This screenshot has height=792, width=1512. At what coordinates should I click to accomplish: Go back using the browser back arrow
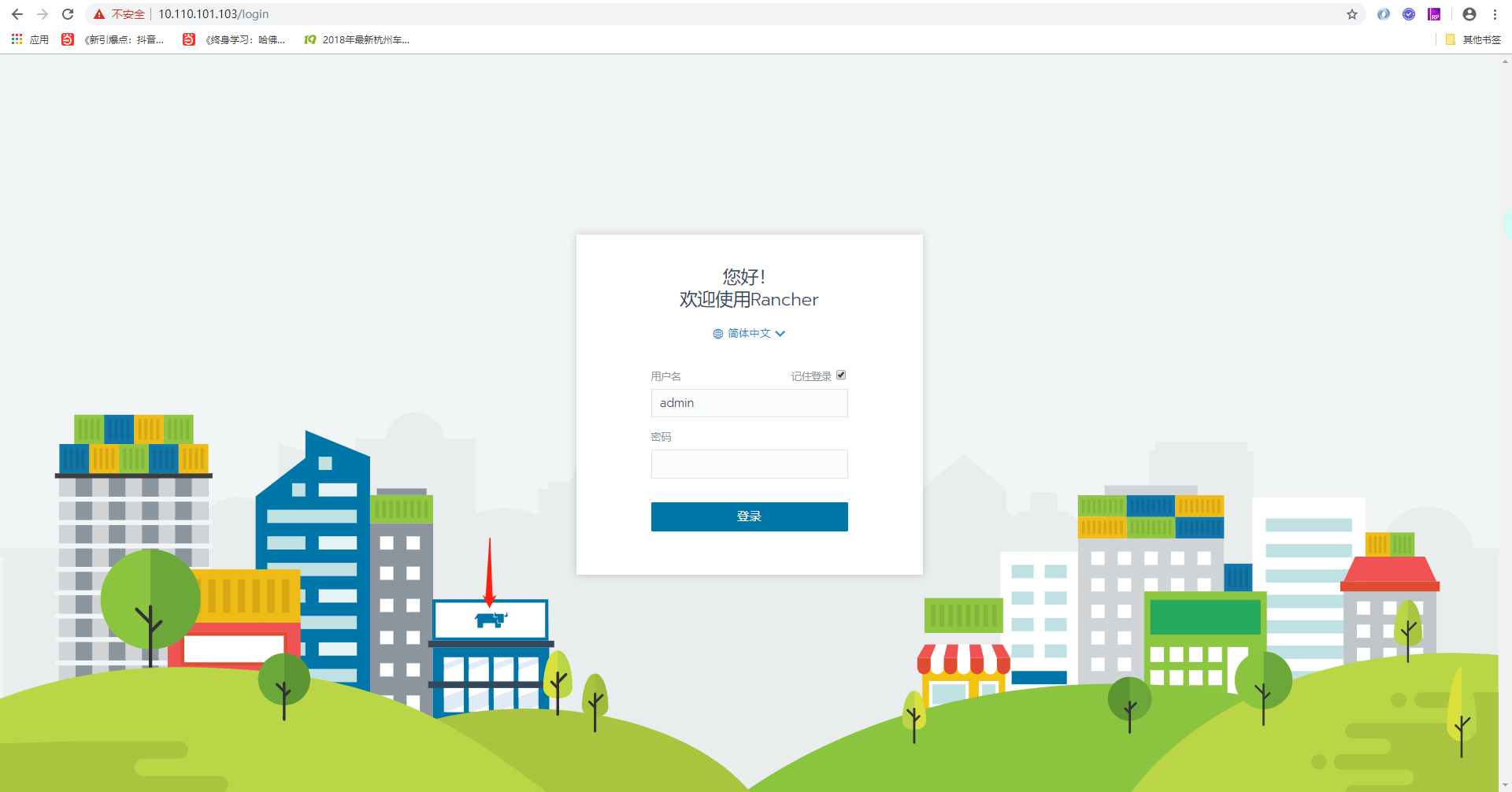click(17, 14)
